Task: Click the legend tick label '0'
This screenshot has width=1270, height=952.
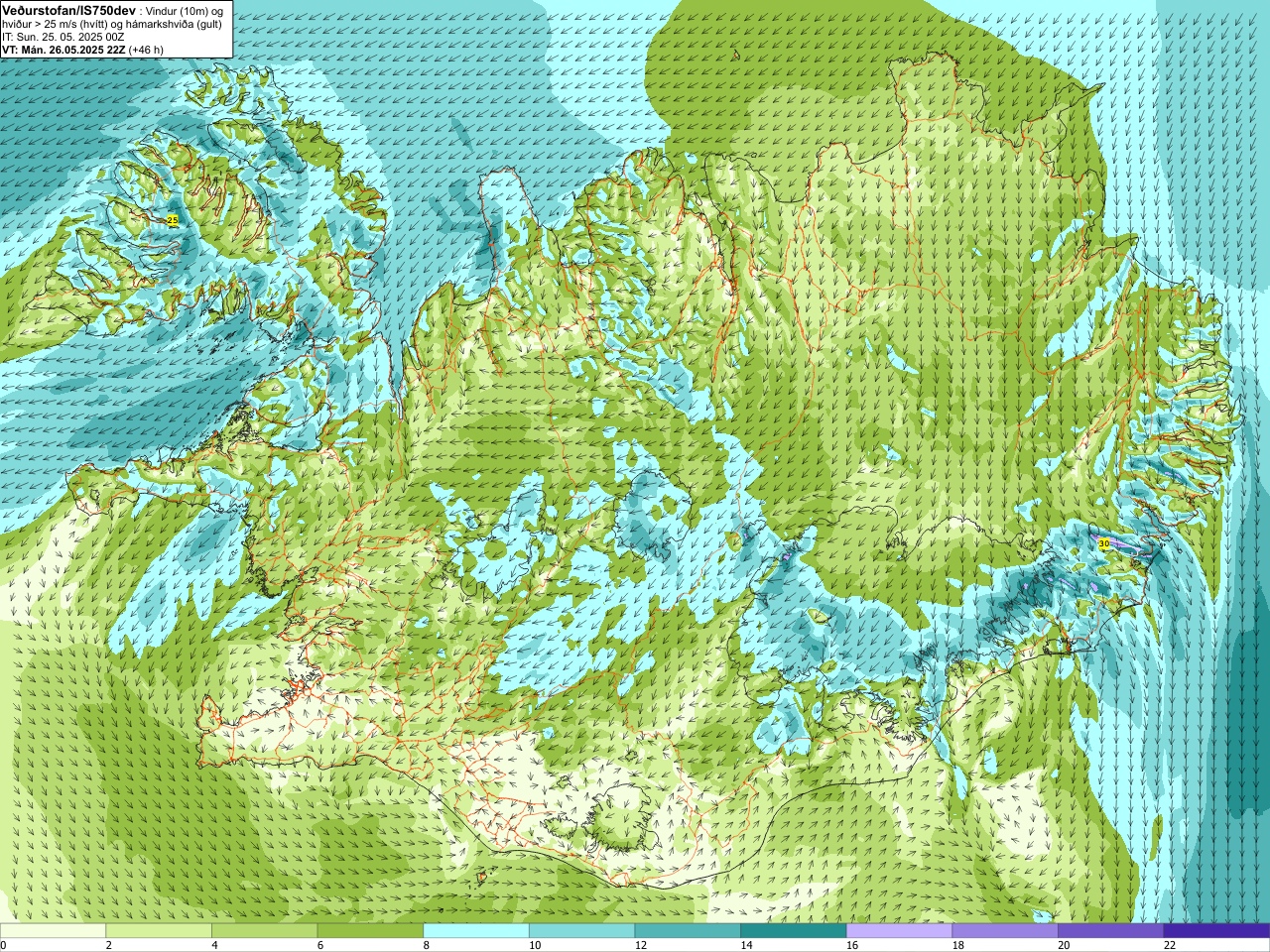Action: coord(3,945)
